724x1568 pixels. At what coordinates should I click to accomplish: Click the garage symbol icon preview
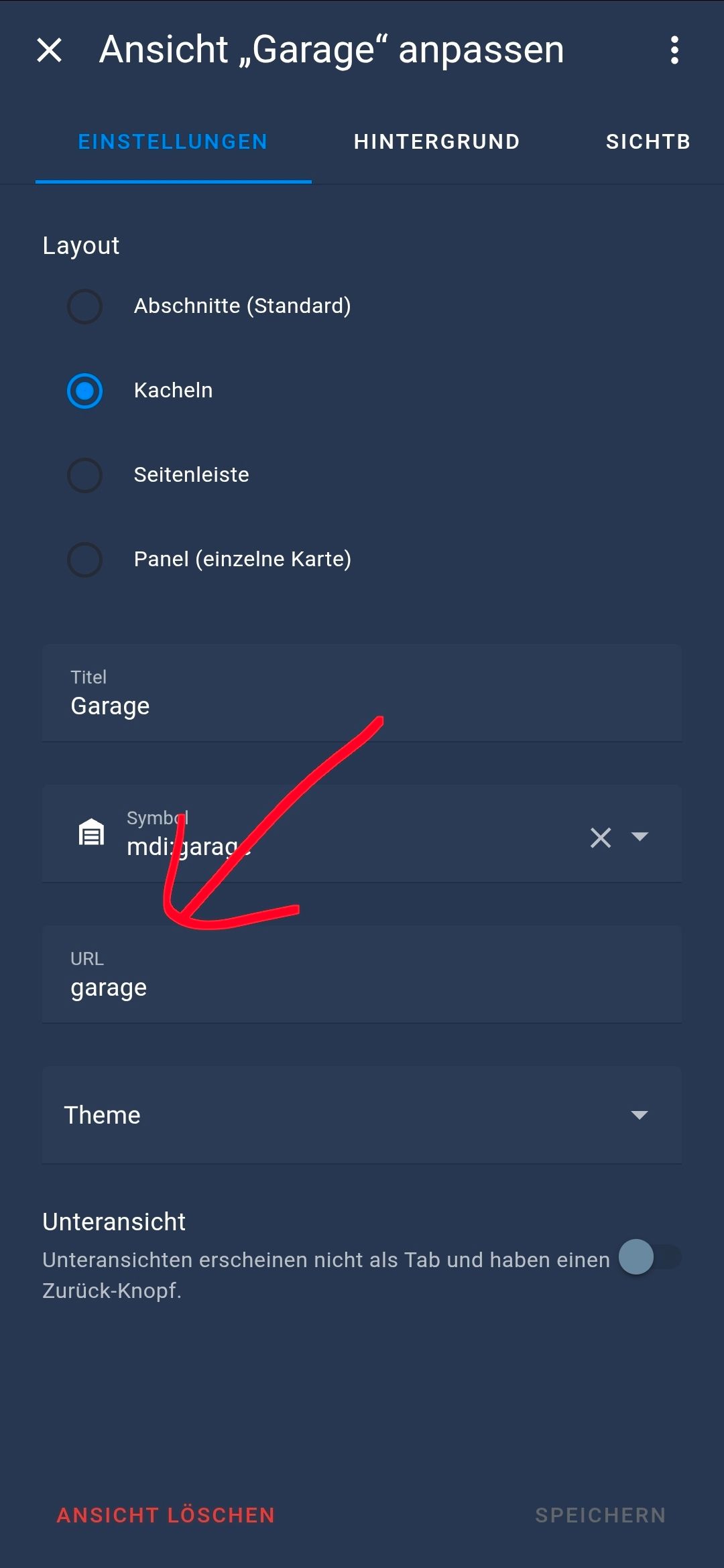[x=92, y=834]
